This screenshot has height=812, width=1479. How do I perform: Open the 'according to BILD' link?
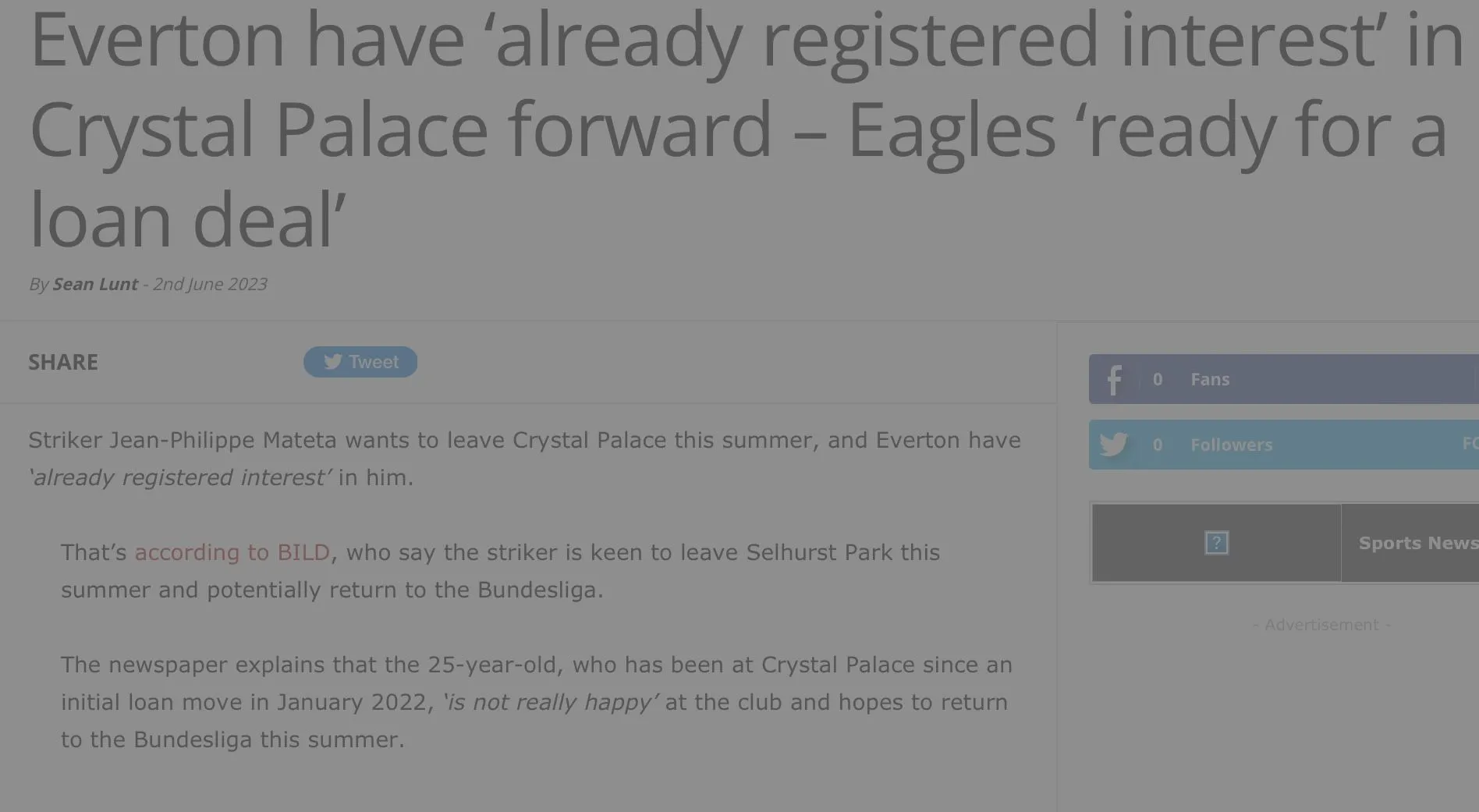coord(232,552)
